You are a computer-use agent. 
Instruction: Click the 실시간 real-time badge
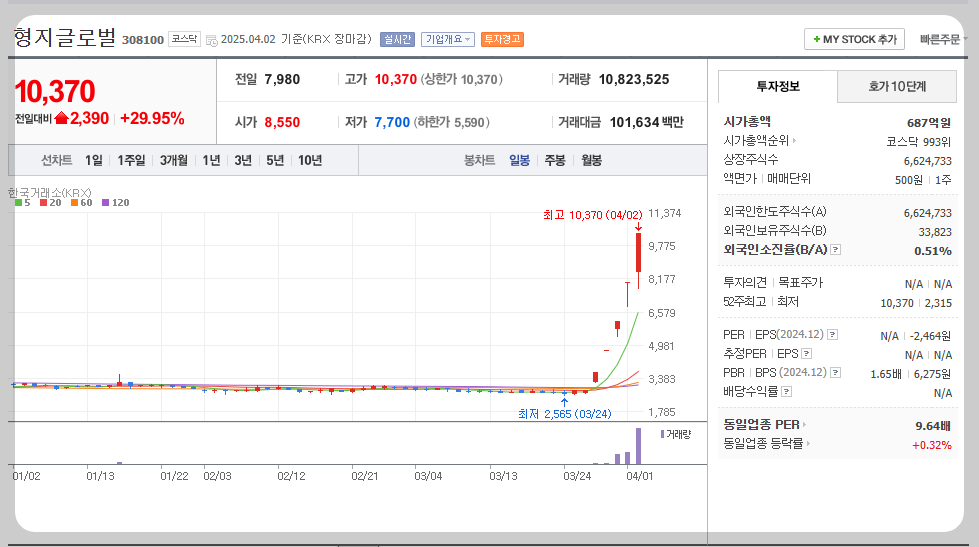(397, 39)
